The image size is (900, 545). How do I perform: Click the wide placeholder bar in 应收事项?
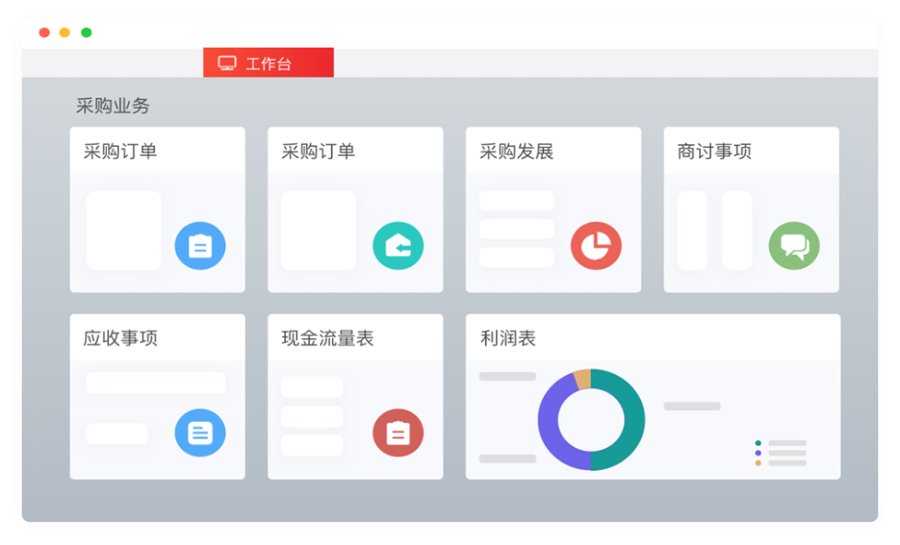156,383
